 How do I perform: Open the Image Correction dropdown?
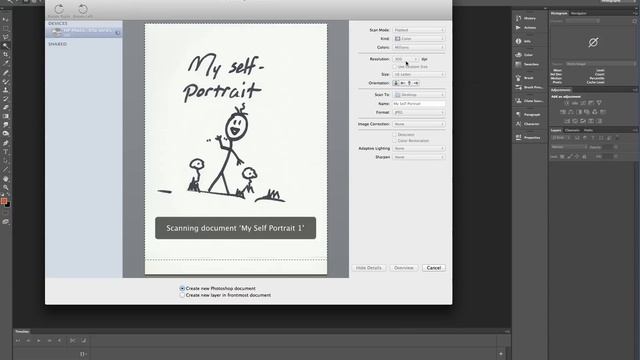point(419,124)
